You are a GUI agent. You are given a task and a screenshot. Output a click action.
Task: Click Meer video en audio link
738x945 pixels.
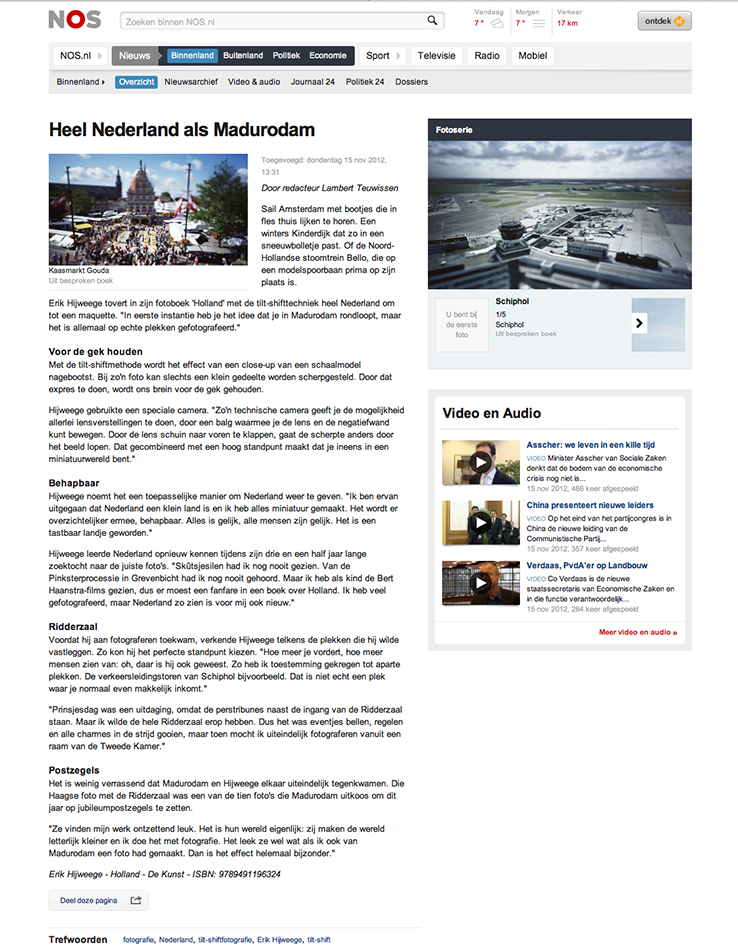coord(637,632)
